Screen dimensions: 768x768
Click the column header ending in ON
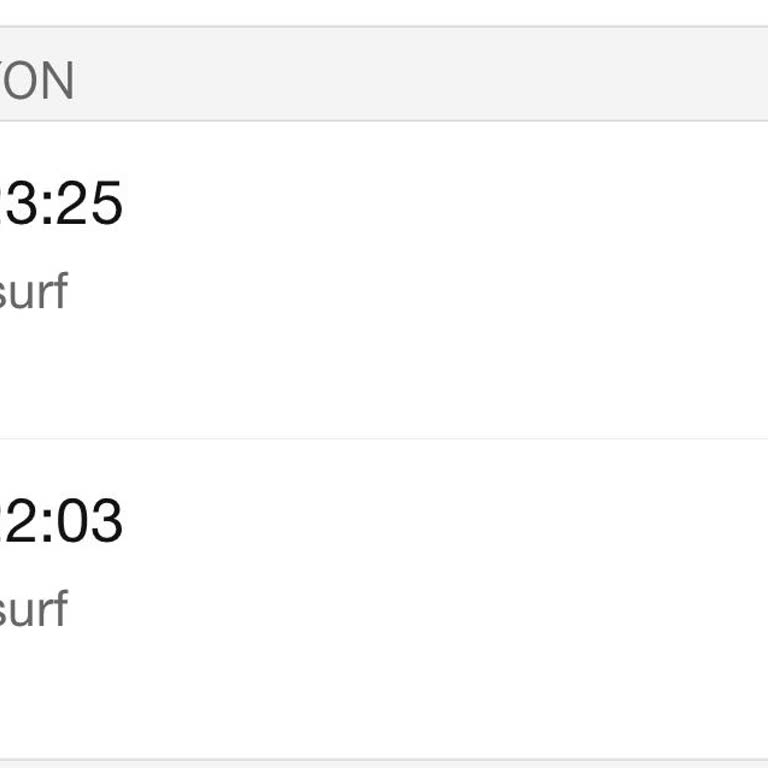point(37,81)
